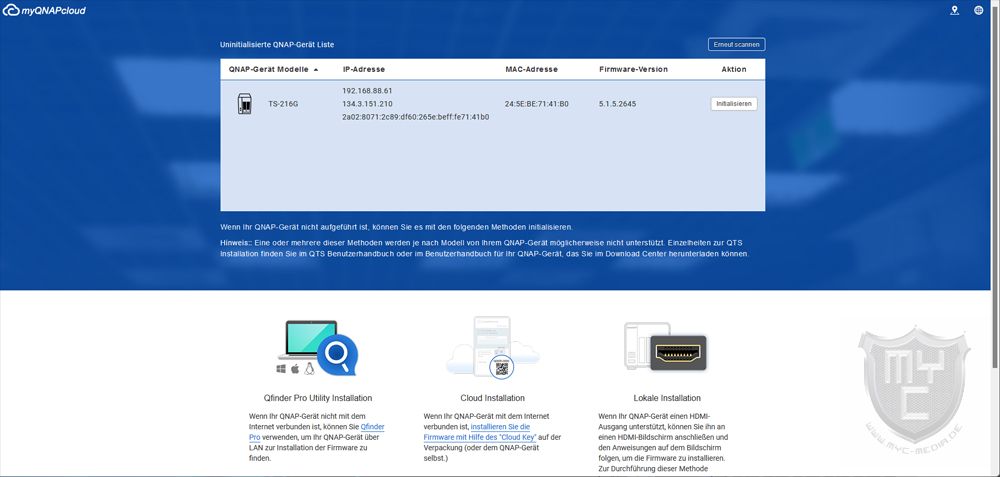The image size is (1000, 477).
Task: Open the language globe icon
Action: (978, 10)
